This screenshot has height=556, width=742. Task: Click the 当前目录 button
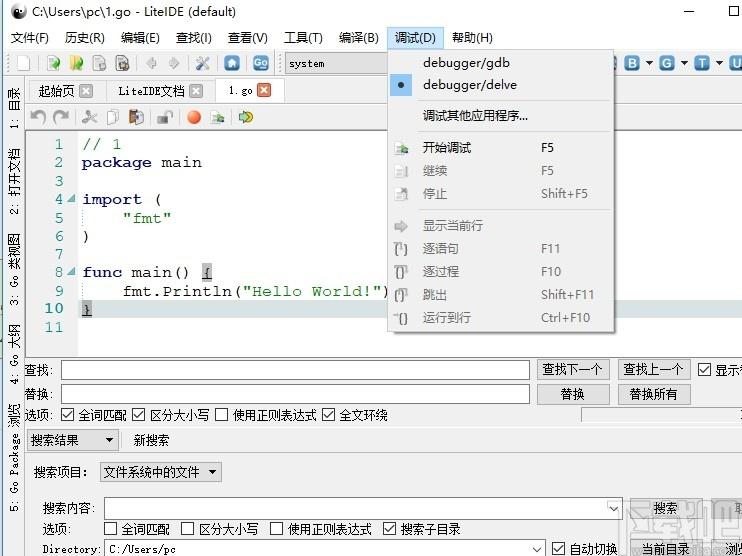(x=665, y=549)
